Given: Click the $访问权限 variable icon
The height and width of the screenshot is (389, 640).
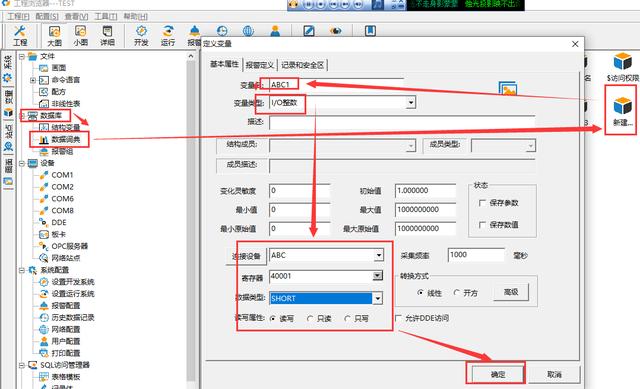Looking at the screenshot, I should point(622,67).
